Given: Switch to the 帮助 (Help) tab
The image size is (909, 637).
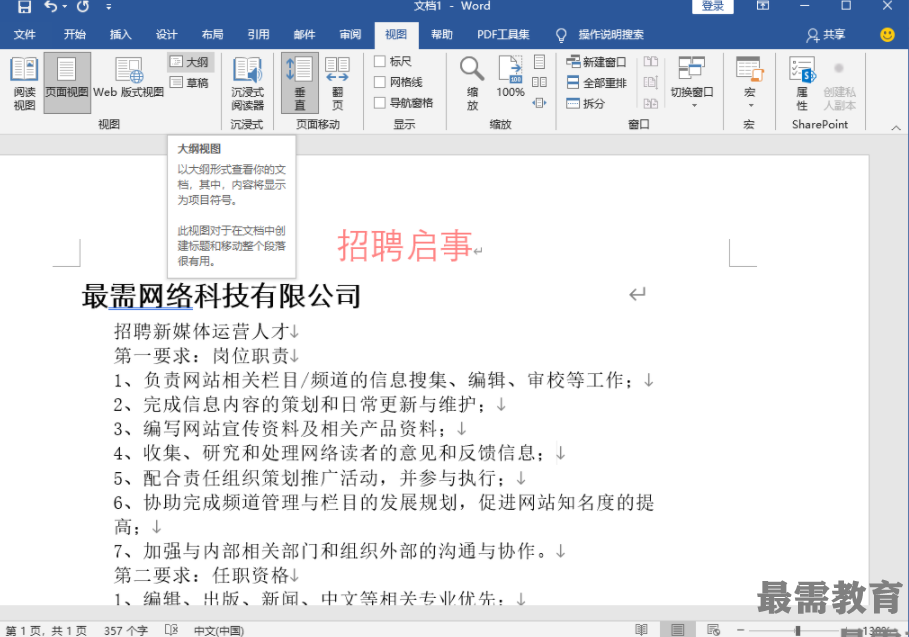Looking at the screenshot, I should [x=442, y=35].
